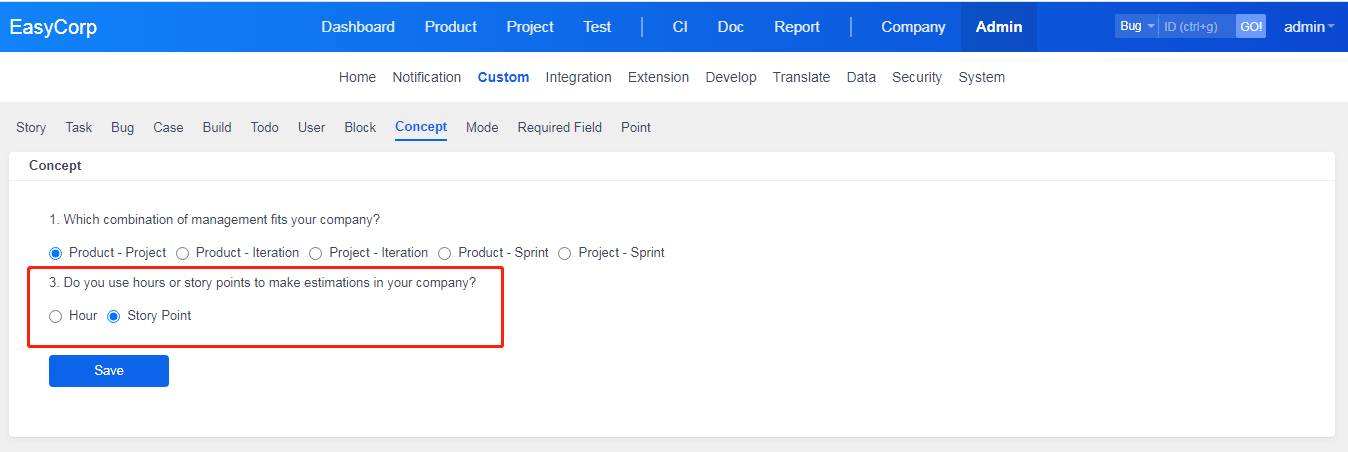Open the Dashboard menu
The width and height of the screenshot is (1348, 452).
[x=357, y=27]
